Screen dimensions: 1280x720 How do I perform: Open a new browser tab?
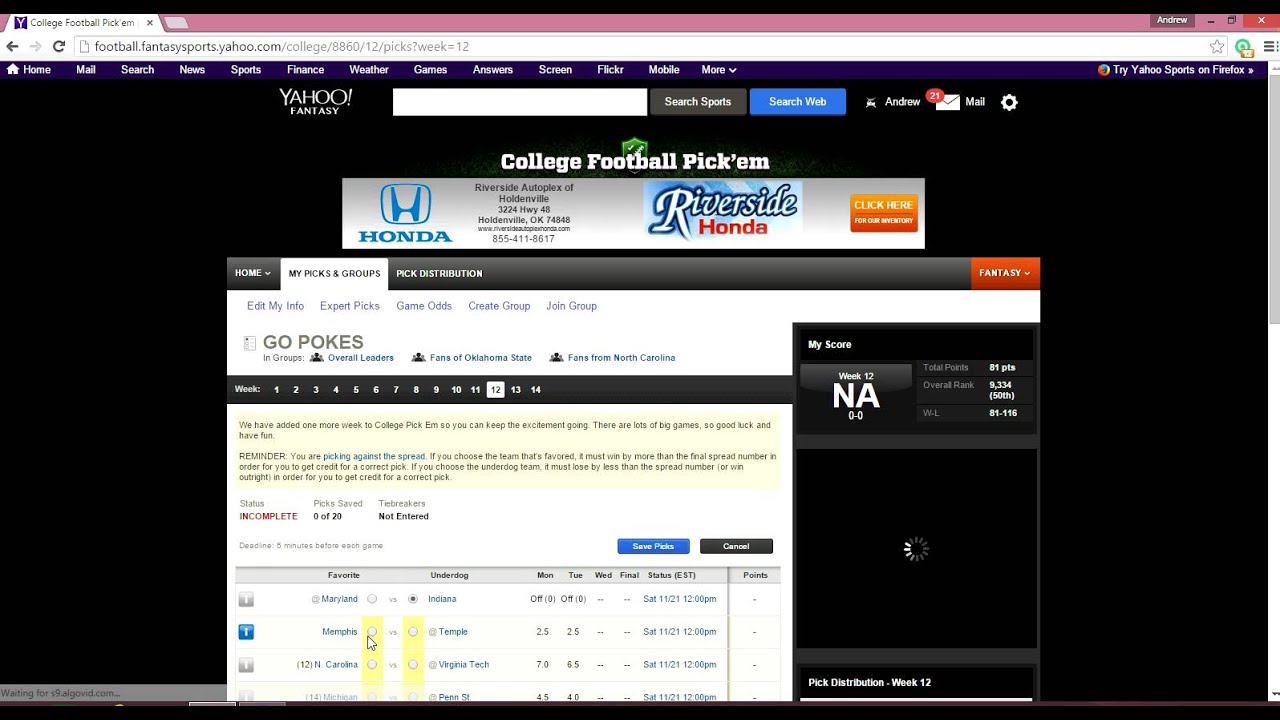[176, 22]
